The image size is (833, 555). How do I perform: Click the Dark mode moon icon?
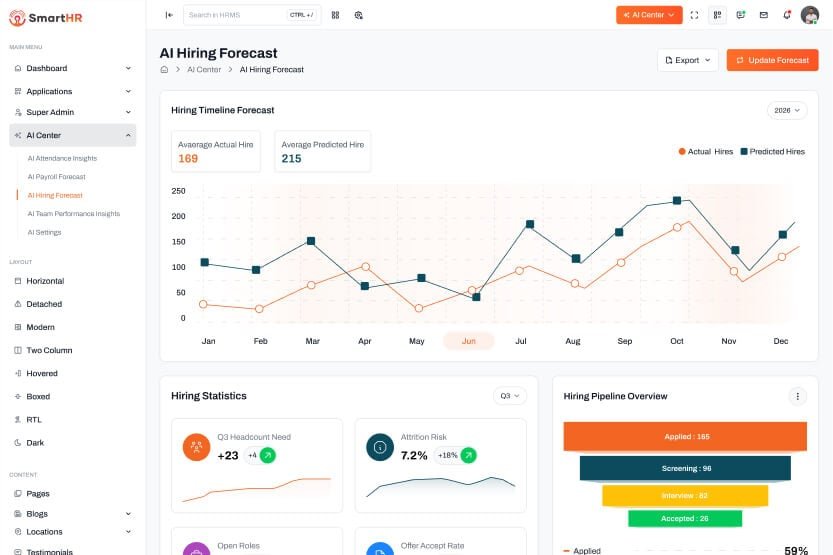(x=18, y=442)
